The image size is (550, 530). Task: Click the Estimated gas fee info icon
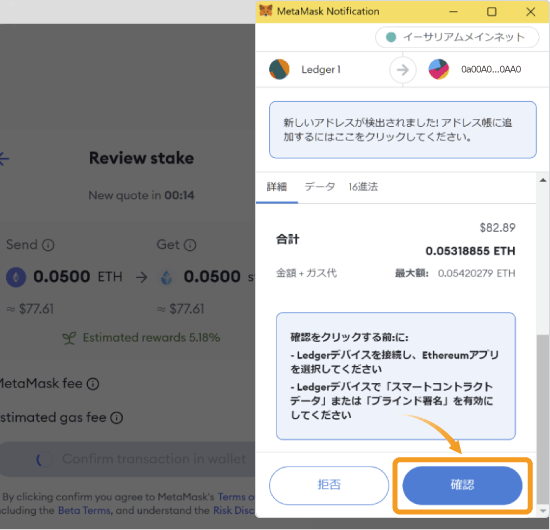116,418
